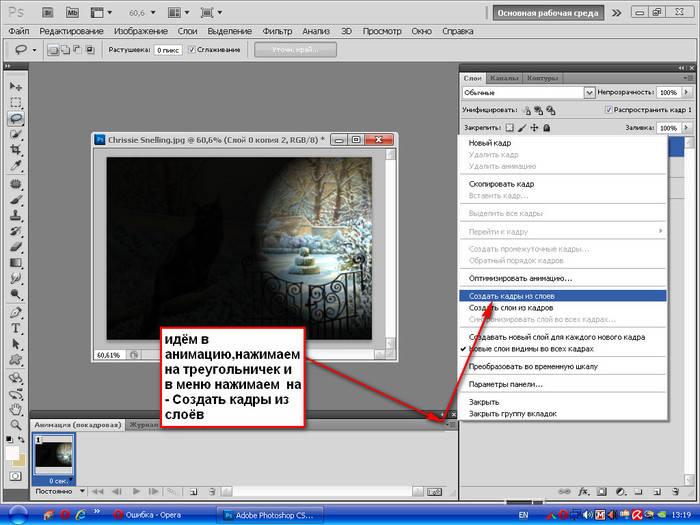The height and width of the screenshot is (525, 700).
Task: Select the Pen tool
Action: [x=16, y=312]
